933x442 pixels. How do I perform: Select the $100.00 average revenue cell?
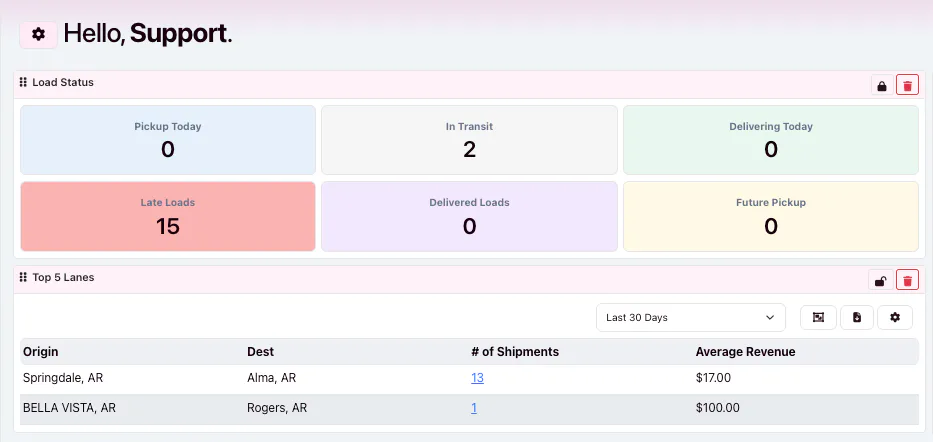pyautogui.click(x=718, y=408)
